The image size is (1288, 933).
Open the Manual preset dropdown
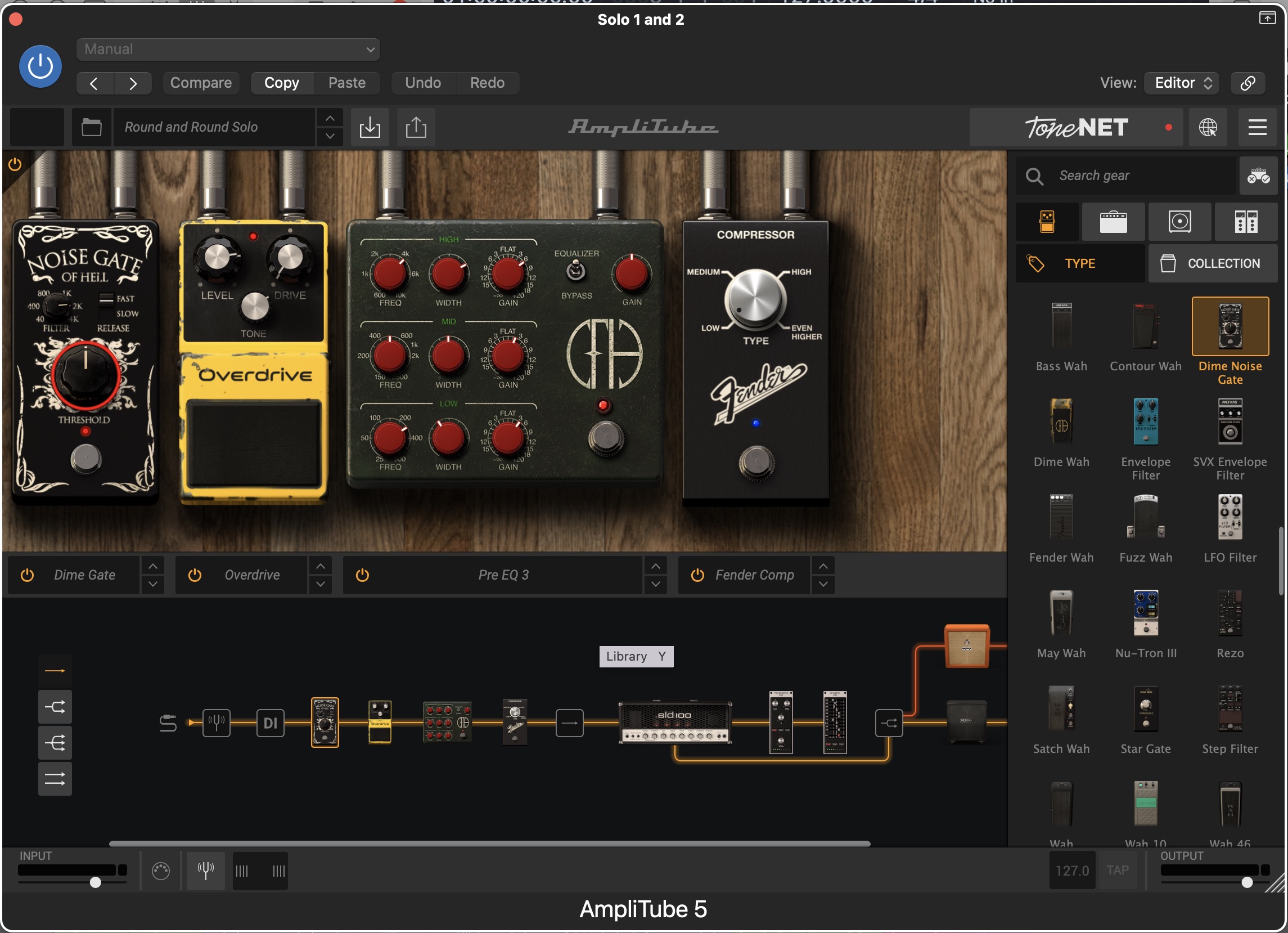pos(228,50)
